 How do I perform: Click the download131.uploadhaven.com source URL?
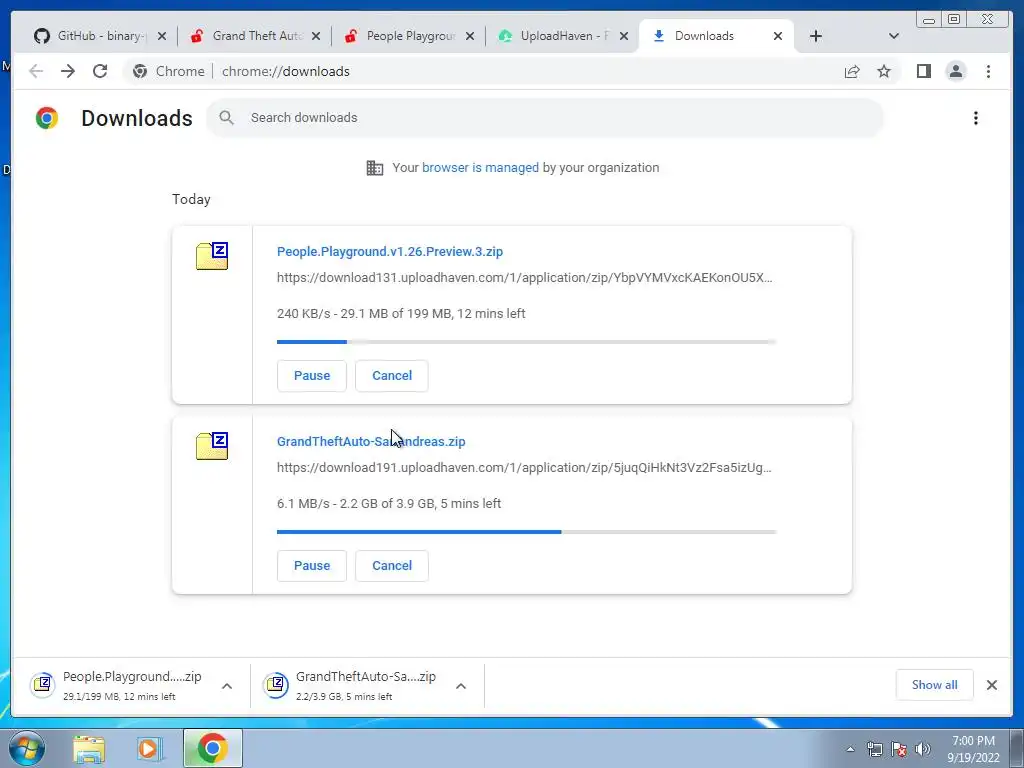tap(524, 278)
